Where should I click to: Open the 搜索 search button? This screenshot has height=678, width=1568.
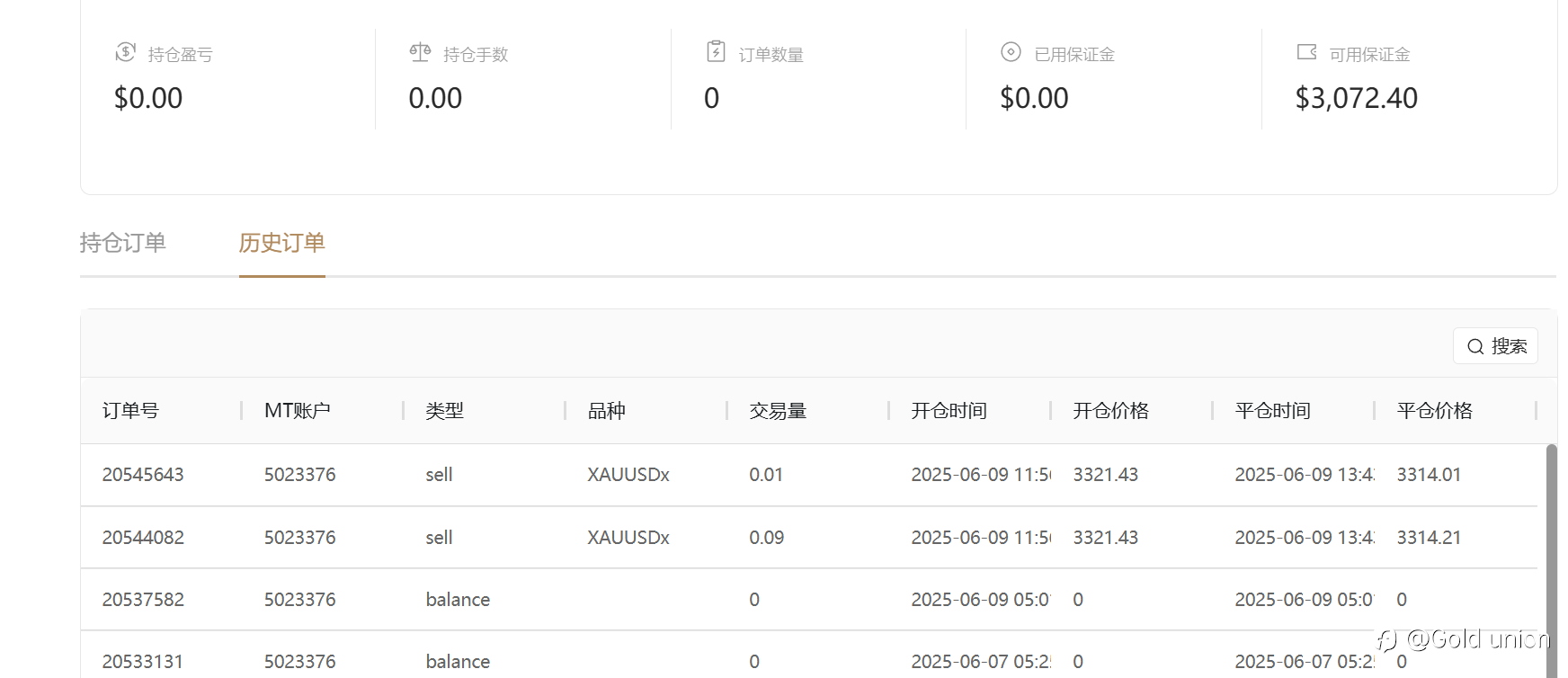coord(1496,346)
